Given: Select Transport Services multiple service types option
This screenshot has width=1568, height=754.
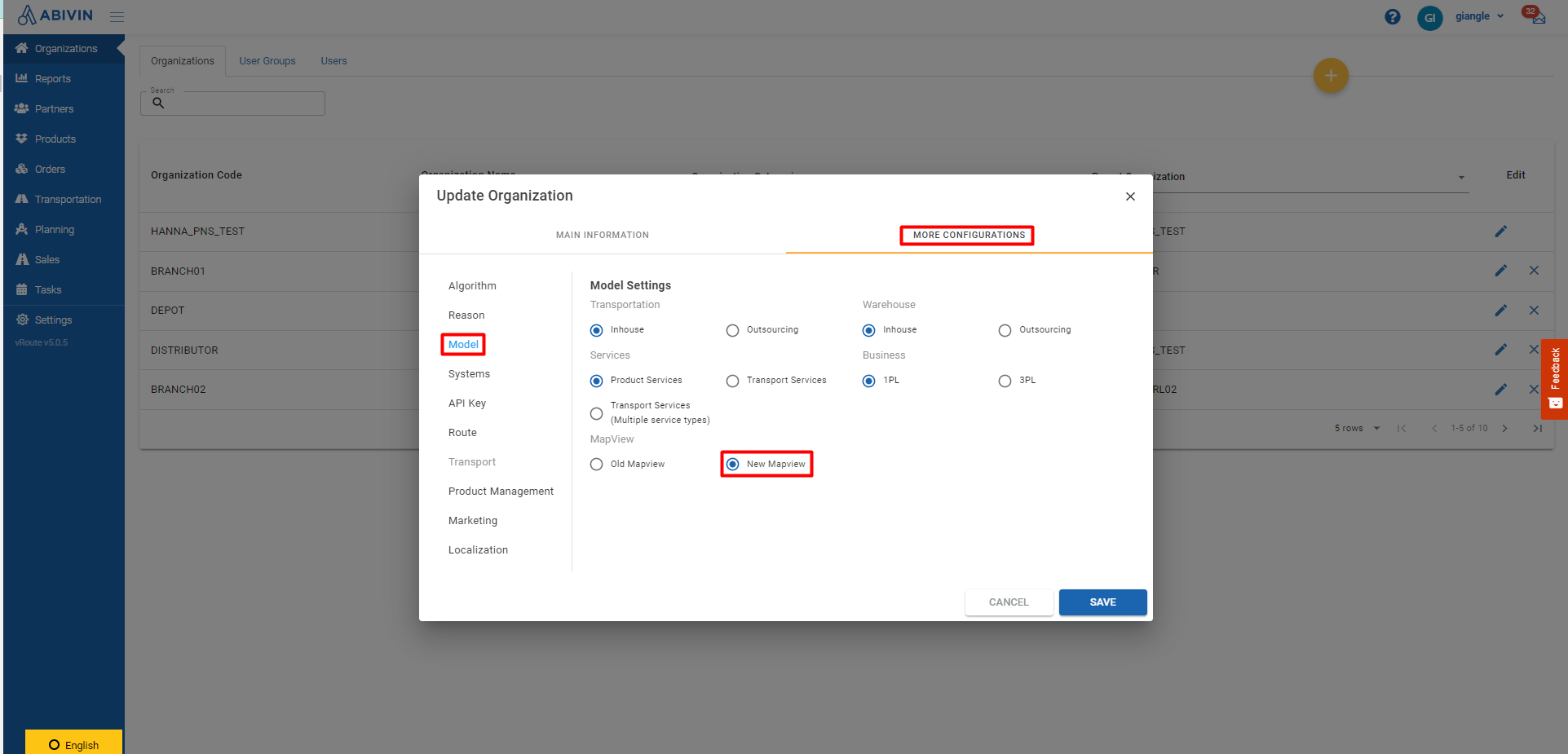Looking at the screenshot, I should click(597, 413).
